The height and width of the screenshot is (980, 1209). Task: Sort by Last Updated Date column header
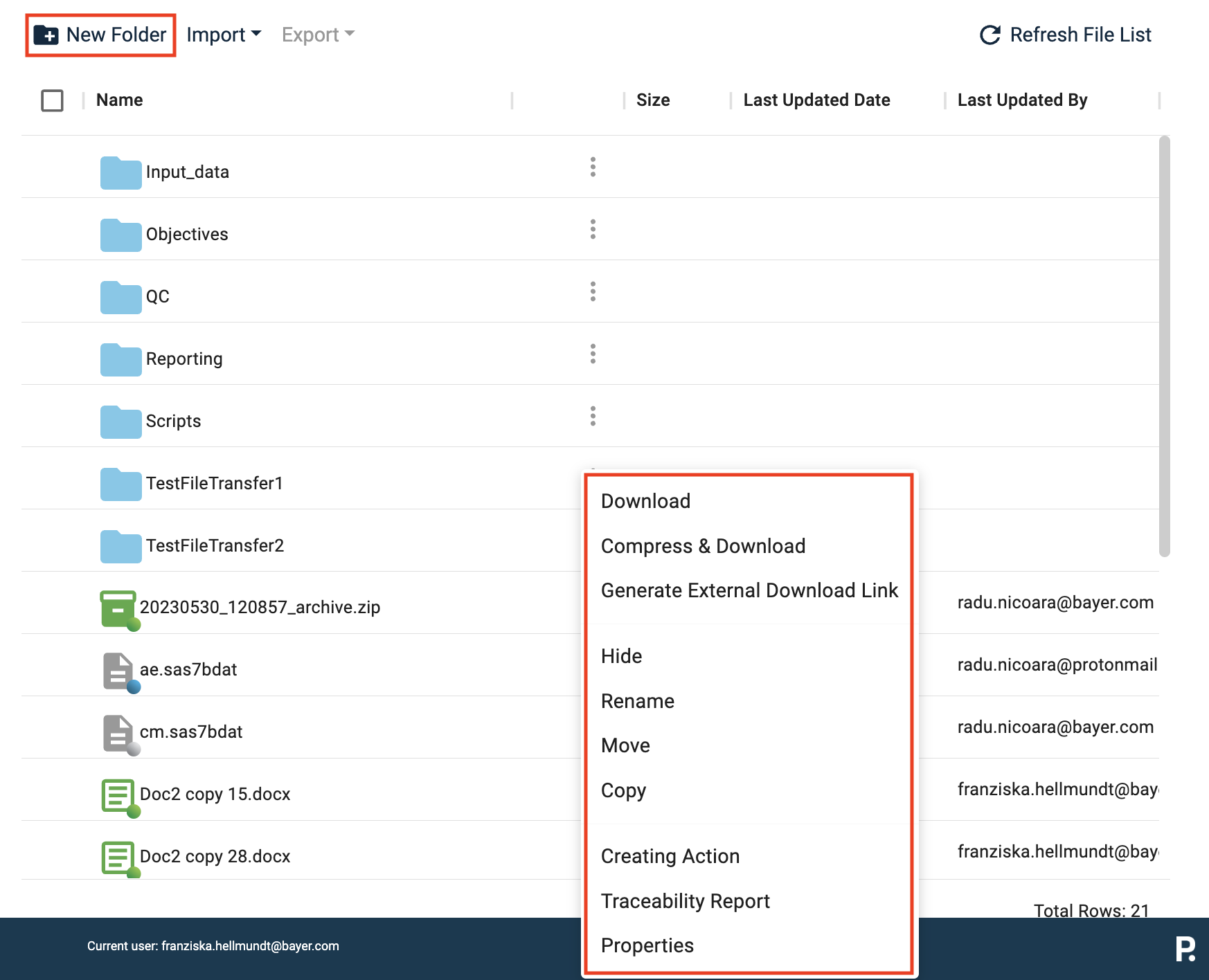point(816,100)
